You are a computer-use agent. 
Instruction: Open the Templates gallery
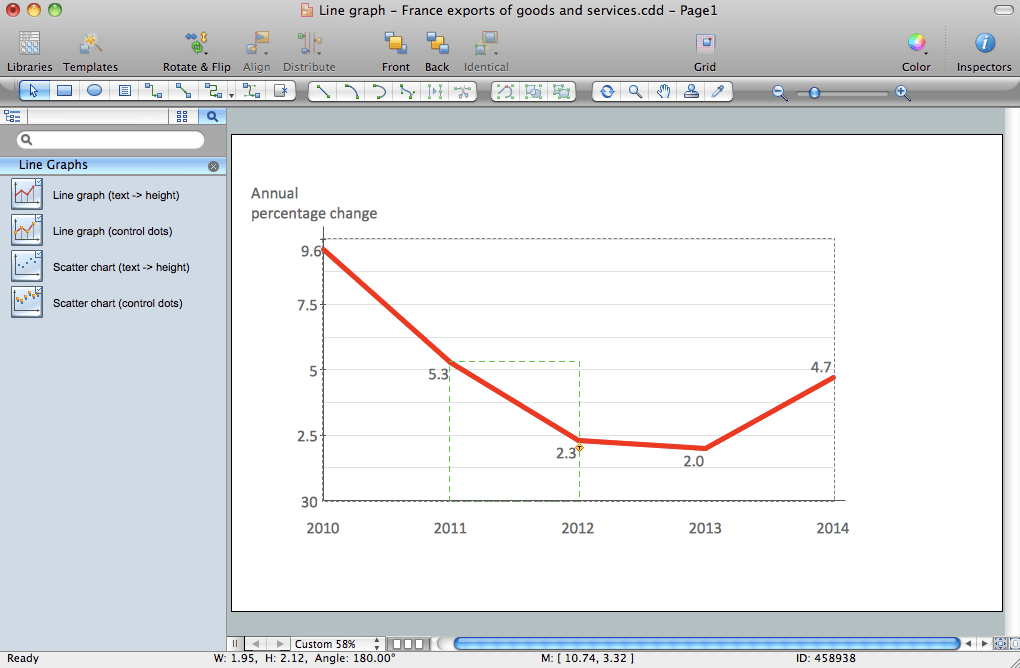90,52
